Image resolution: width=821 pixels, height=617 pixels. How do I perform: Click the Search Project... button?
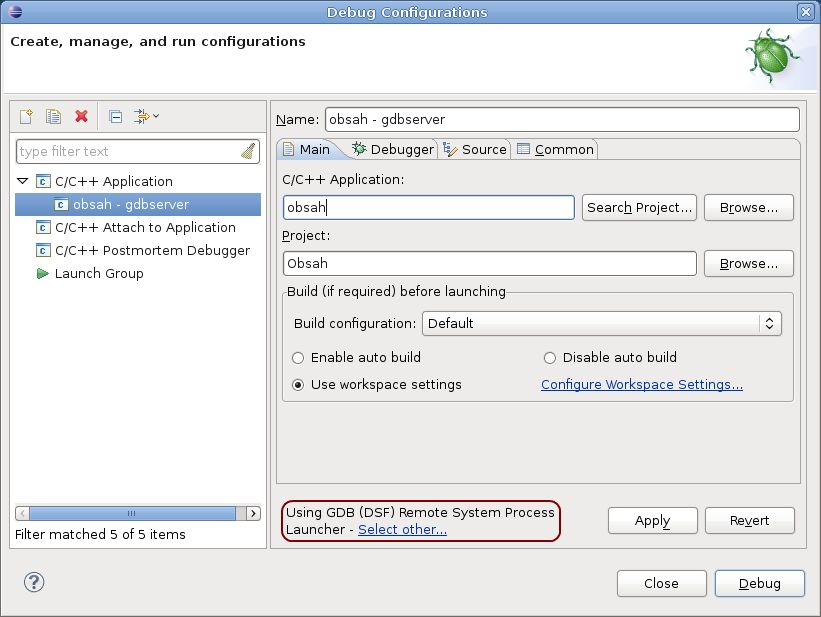(x=639, y=207)
